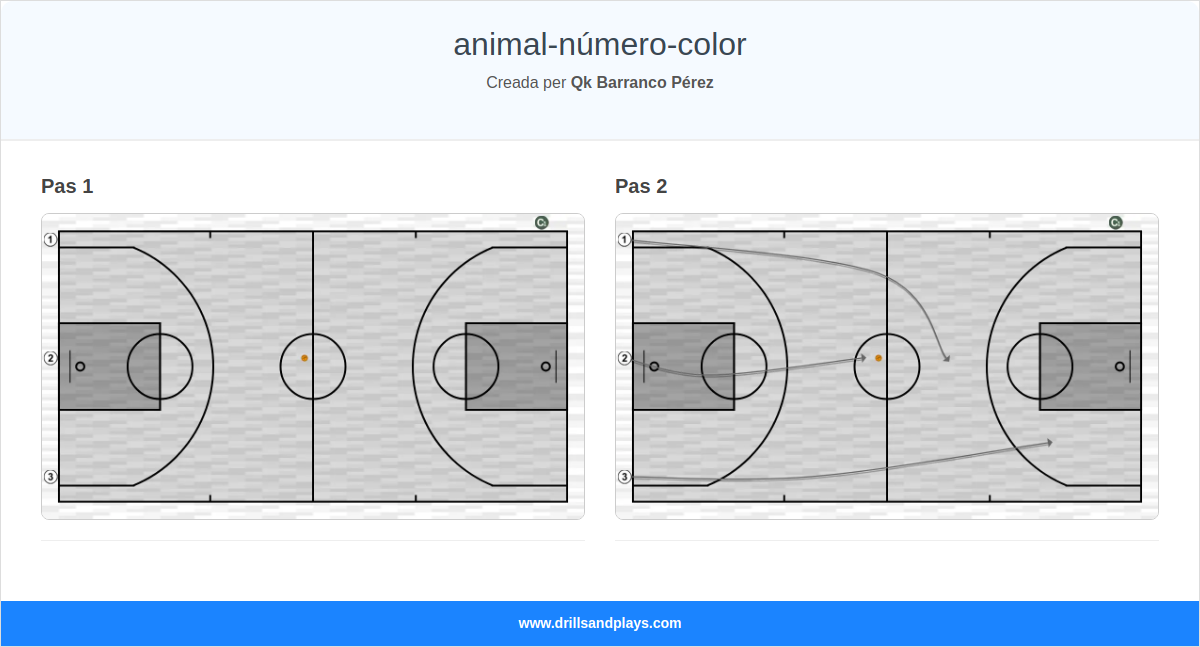Open the www.drillsandplays.com footer link
This screenshot has width=1200, height=647.
tap(600, 623)
